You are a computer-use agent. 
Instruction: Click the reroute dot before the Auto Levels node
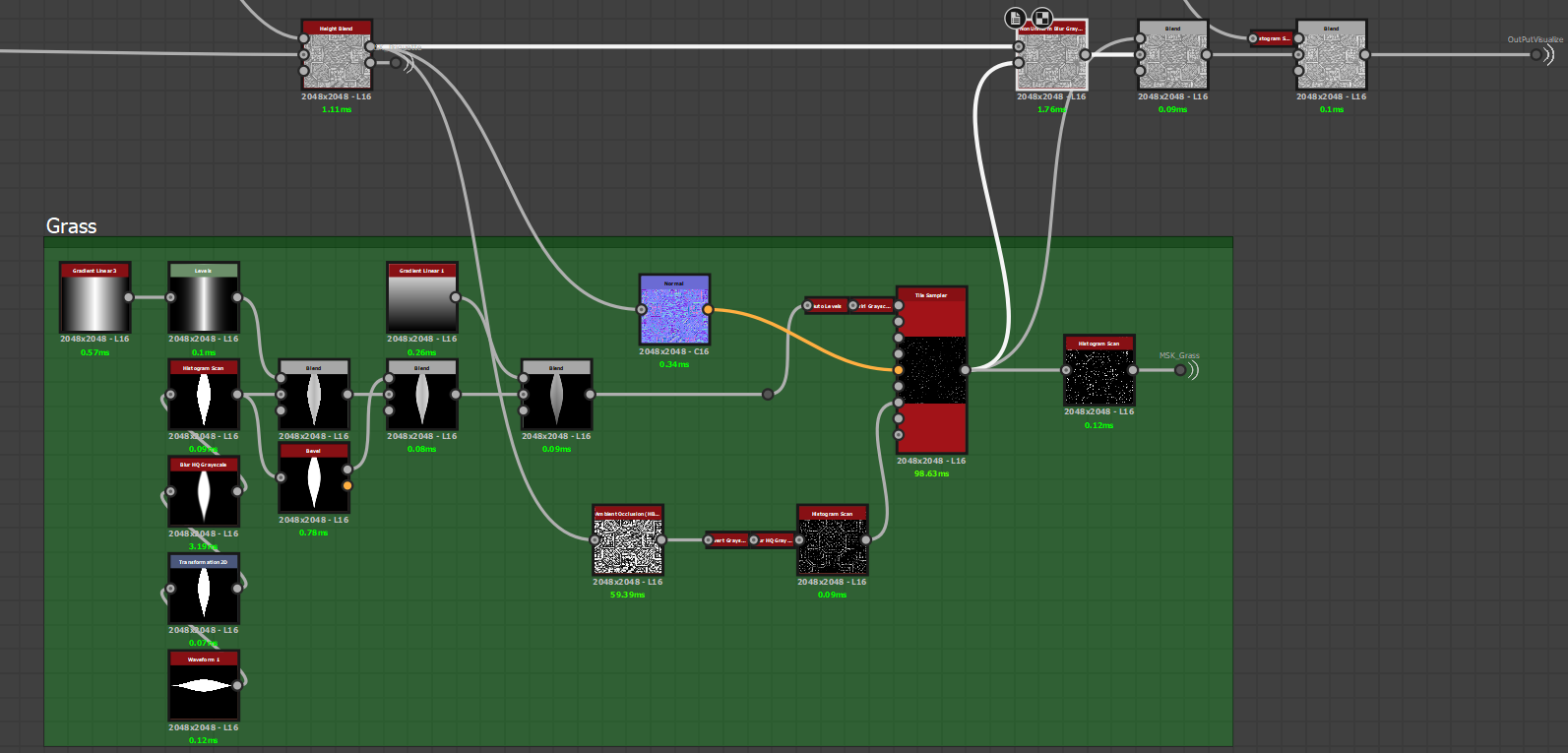pyautogui.click(x=768, y=395)
